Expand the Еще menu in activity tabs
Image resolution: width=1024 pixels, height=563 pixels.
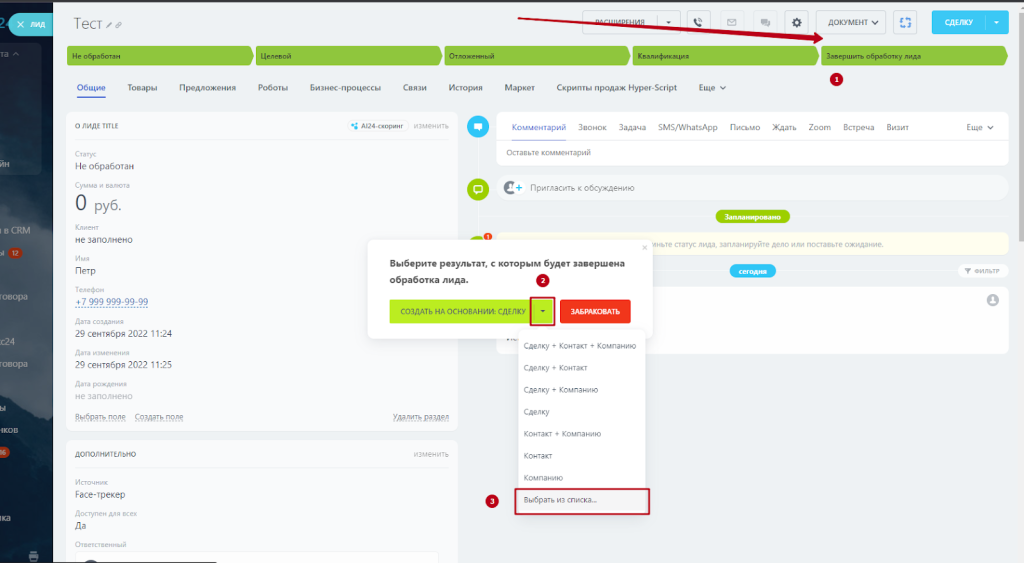979,128
